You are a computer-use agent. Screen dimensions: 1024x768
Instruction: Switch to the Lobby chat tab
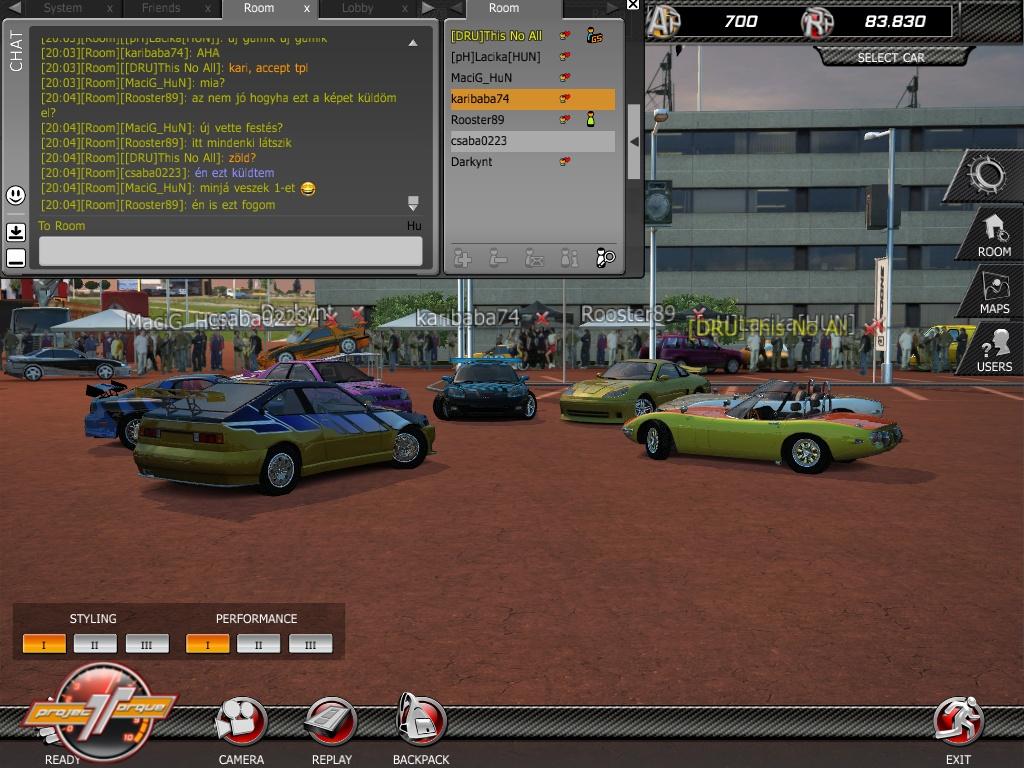coord(357,8)
